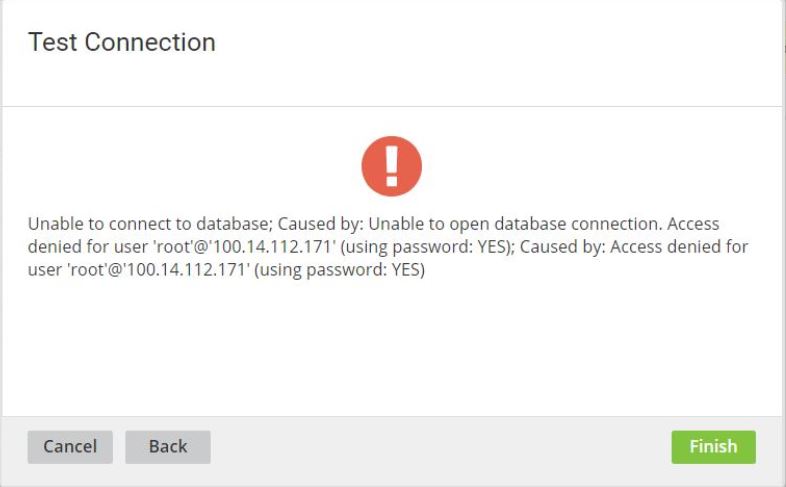
Task: Click the "Test Connection" dialog title
Action: point(122,42)
